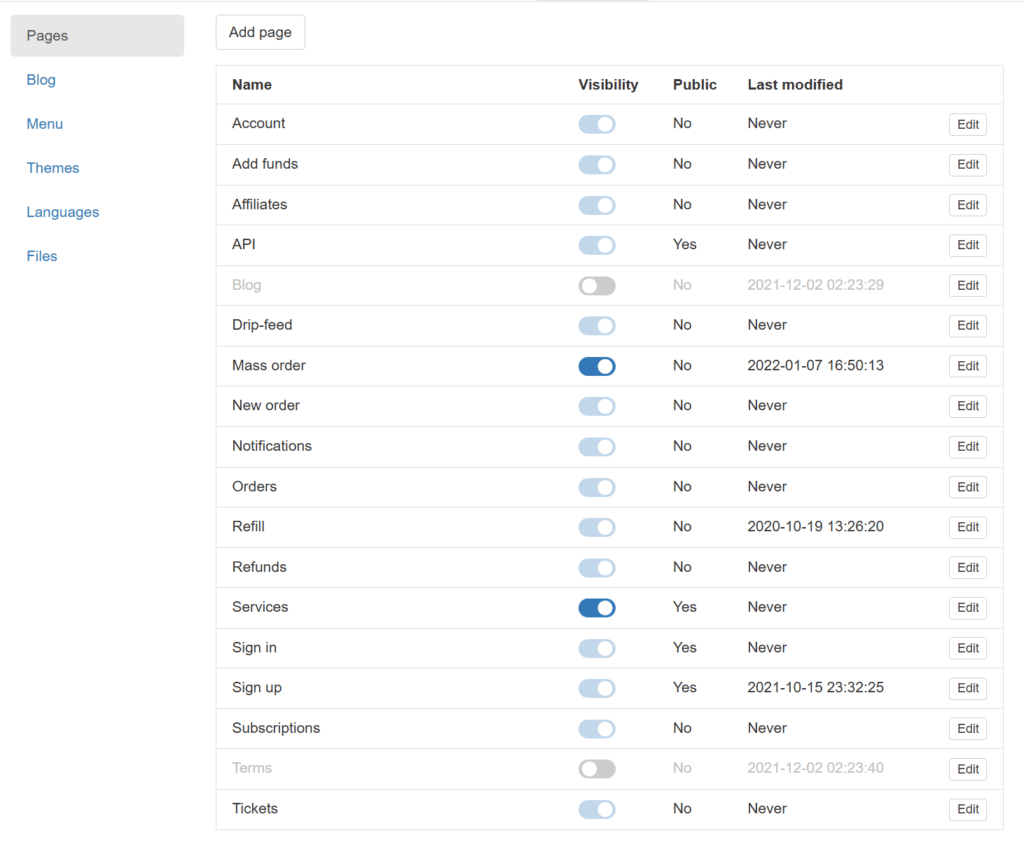
Task: Go to the Menu settings section
Action: 45,124
